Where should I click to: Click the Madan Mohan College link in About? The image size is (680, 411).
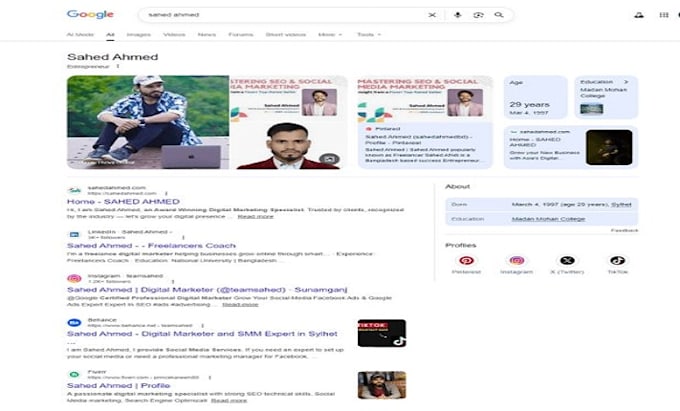pyautogui.click(x=548, y=219)
